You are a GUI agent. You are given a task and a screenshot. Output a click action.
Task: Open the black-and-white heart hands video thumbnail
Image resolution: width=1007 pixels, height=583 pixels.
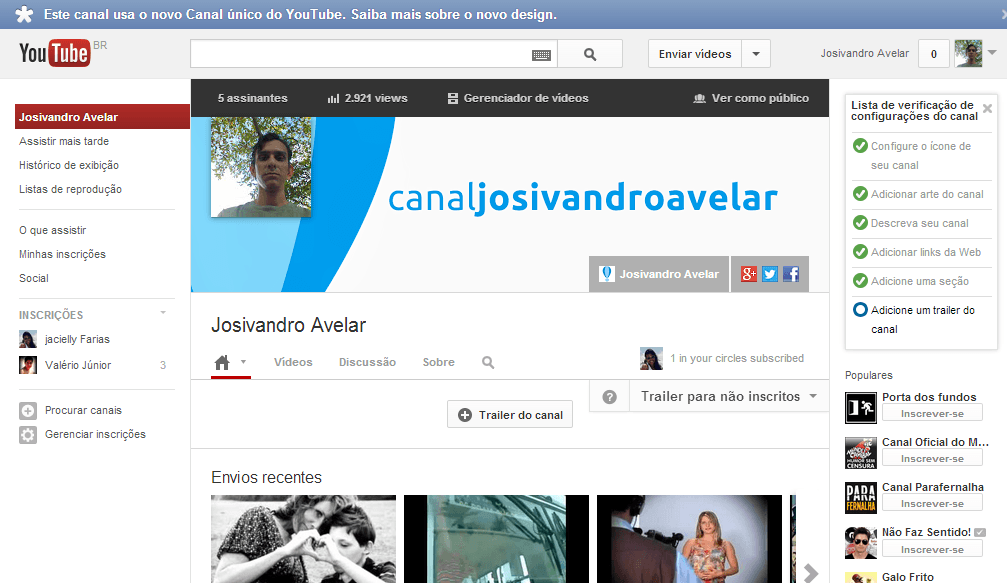pos(304,539)
